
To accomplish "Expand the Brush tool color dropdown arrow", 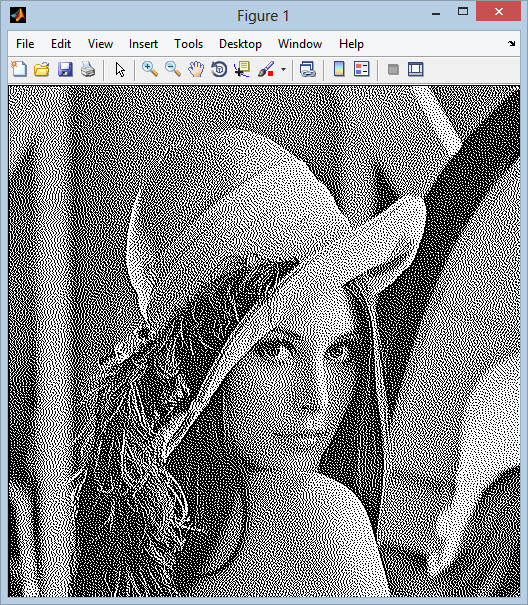I will pos(284,70).
